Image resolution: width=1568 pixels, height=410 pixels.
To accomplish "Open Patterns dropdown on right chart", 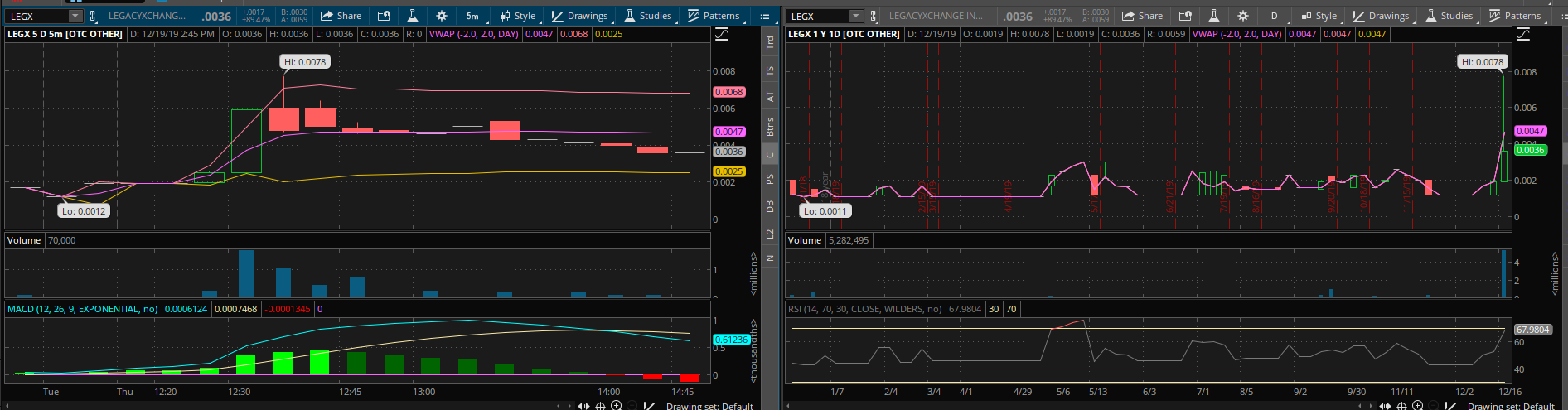I will 1515,16.
